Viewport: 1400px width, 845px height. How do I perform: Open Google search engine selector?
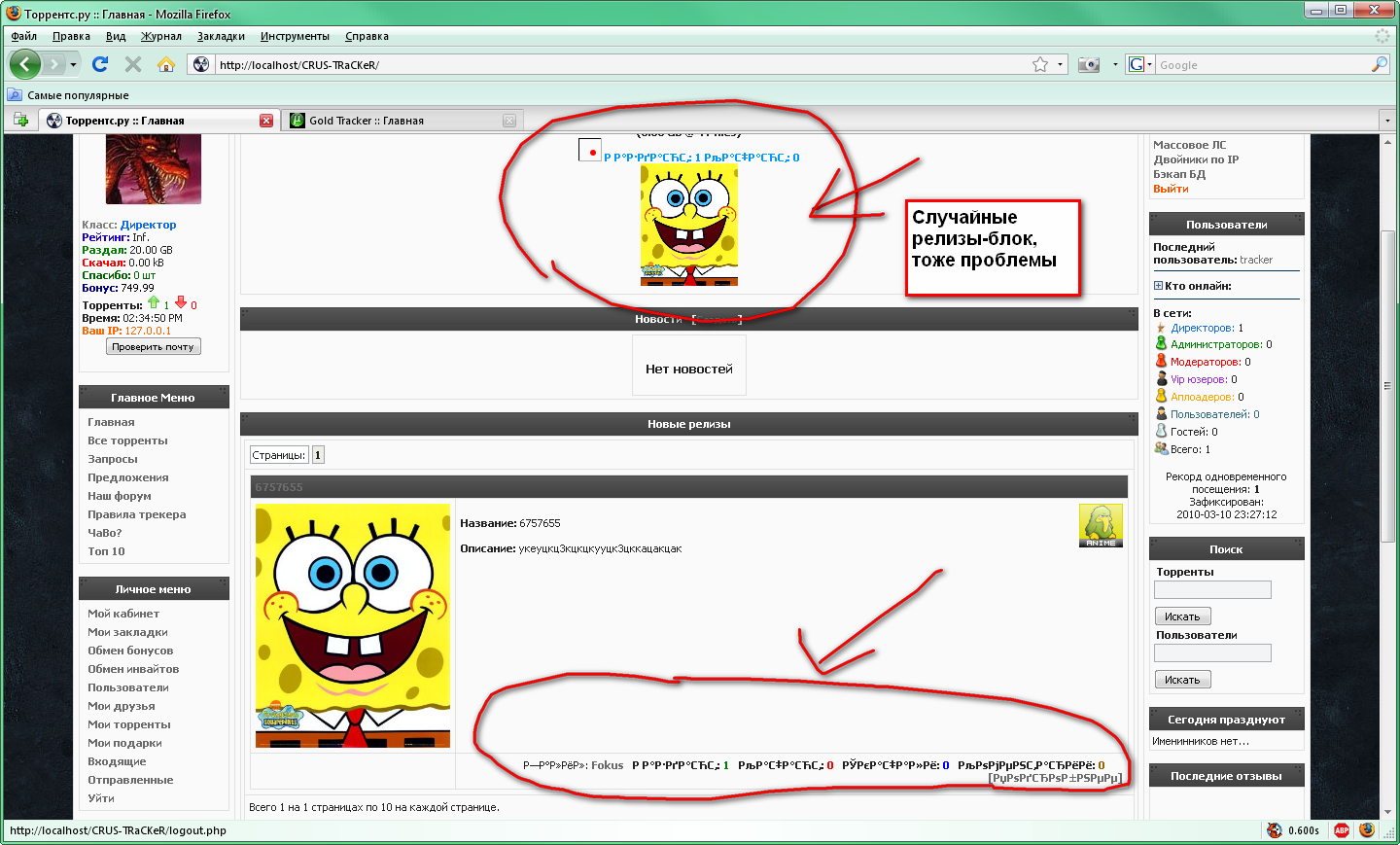pos(1139,64)
